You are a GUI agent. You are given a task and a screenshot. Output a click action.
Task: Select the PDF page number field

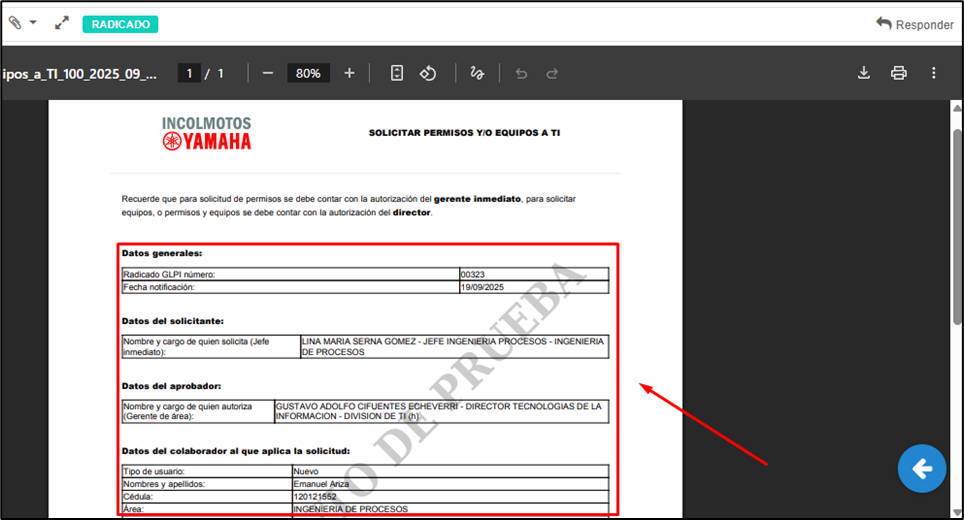(188, 73)
